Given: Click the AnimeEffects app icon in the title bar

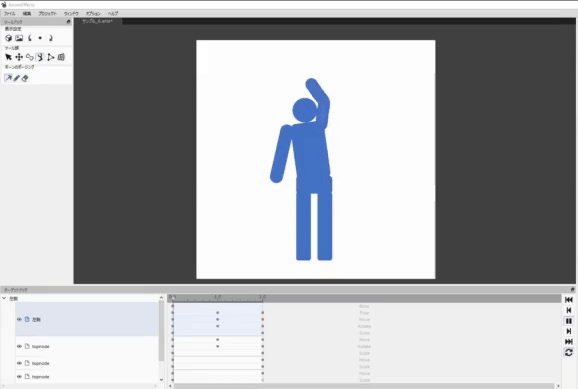Looking at the screenshot, I should (4, 5).
